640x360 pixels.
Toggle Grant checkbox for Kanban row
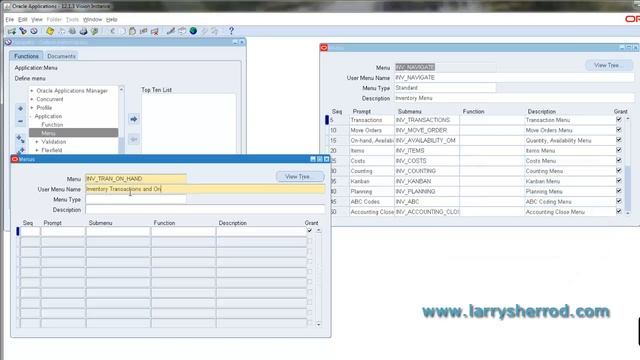pos(619,181)
